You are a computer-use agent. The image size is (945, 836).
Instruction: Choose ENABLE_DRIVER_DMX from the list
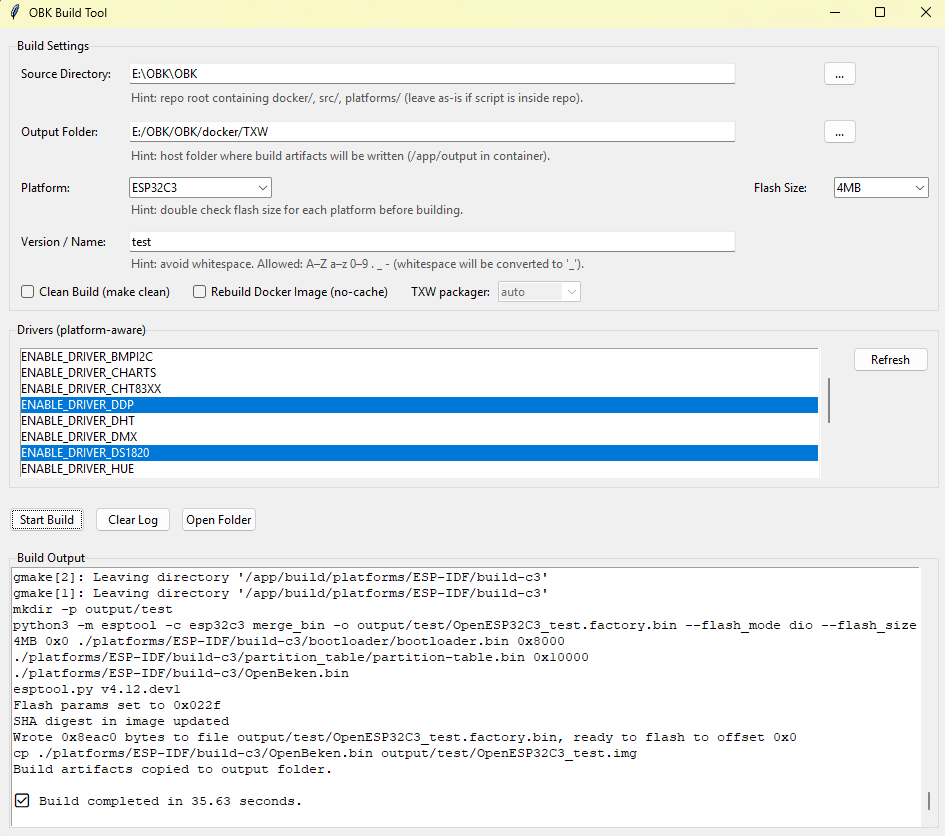pos(79,437)
